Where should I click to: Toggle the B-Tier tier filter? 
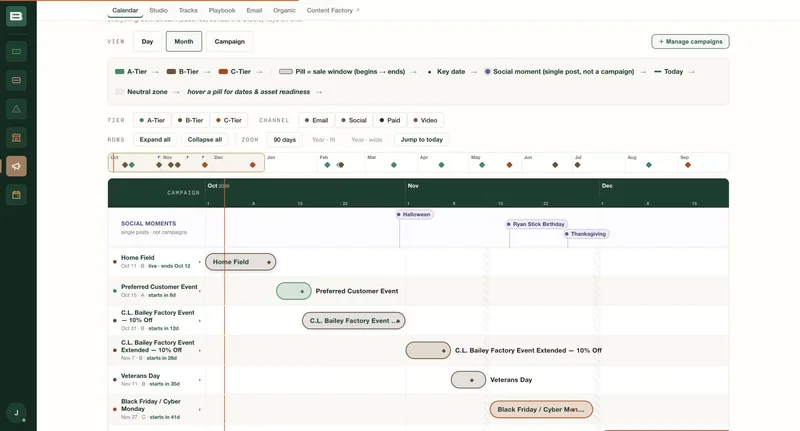[x=190, y=120]
